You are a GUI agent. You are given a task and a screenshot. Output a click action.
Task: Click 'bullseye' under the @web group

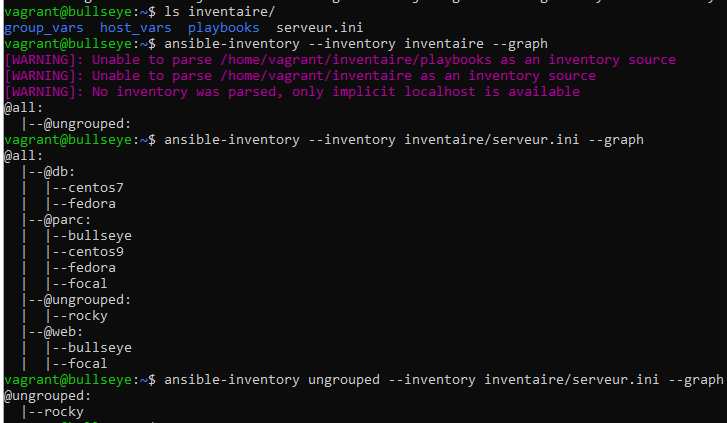pos(100,348)
